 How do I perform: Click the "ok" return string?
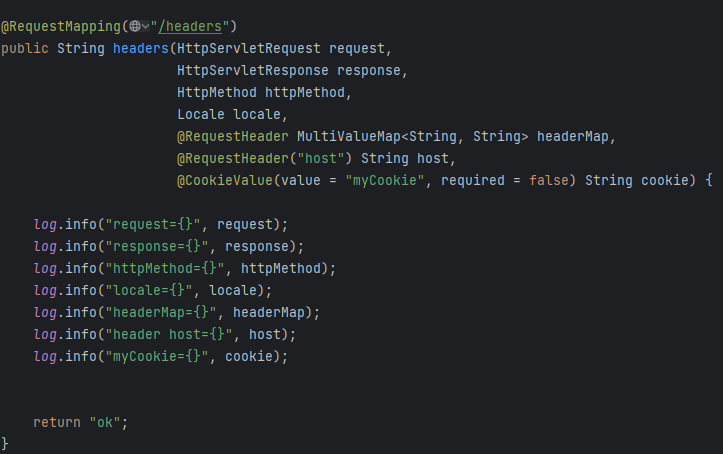(105, 423)
